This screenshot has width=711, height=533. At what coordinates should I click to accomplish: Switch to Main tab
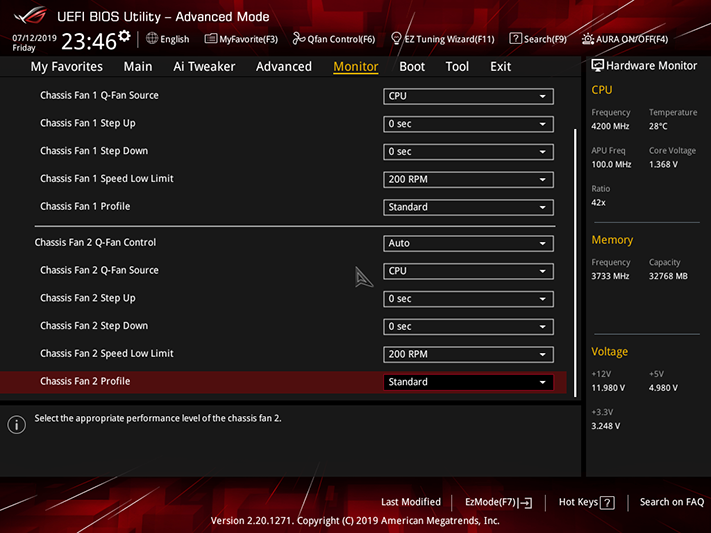coord(138,67)
